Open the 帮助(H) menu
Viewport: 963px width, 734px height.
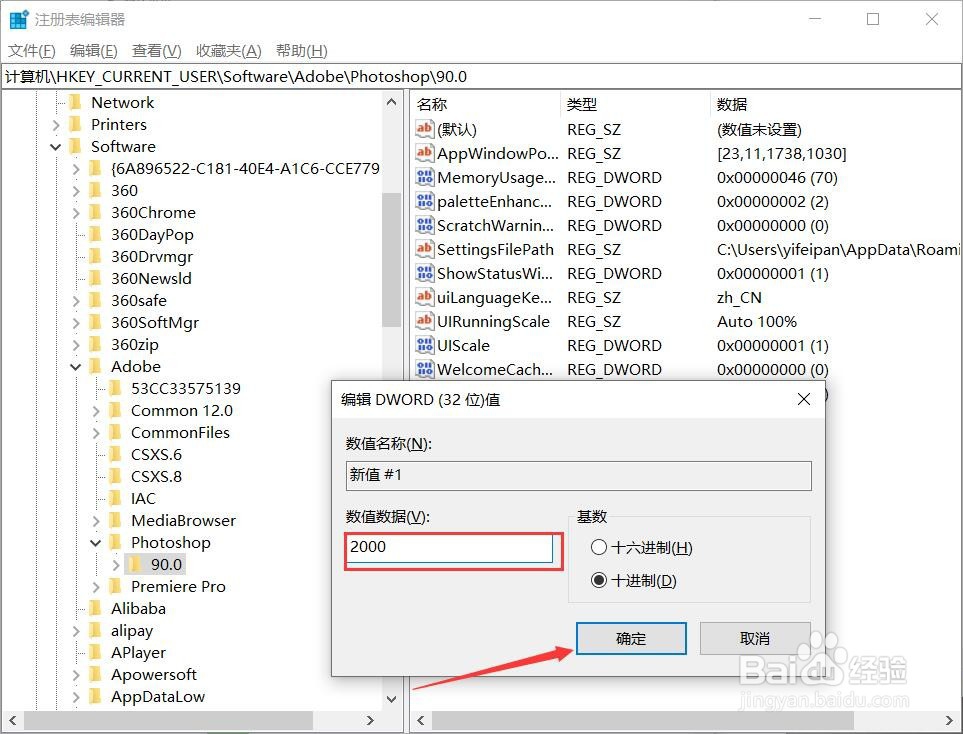tap(302, 50)
